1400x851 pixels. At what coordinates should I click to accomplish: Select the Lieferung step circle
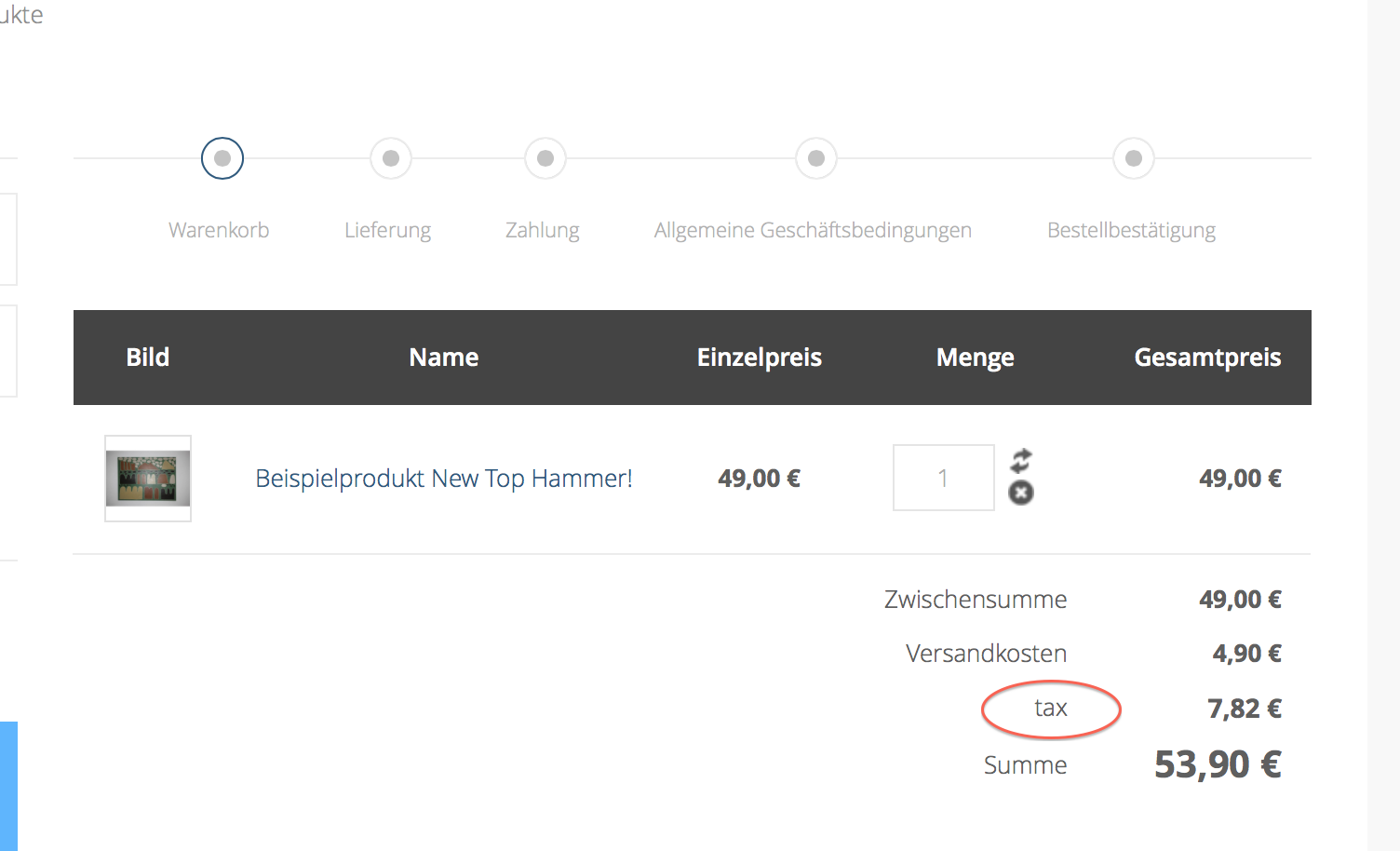tap(391, 158)
